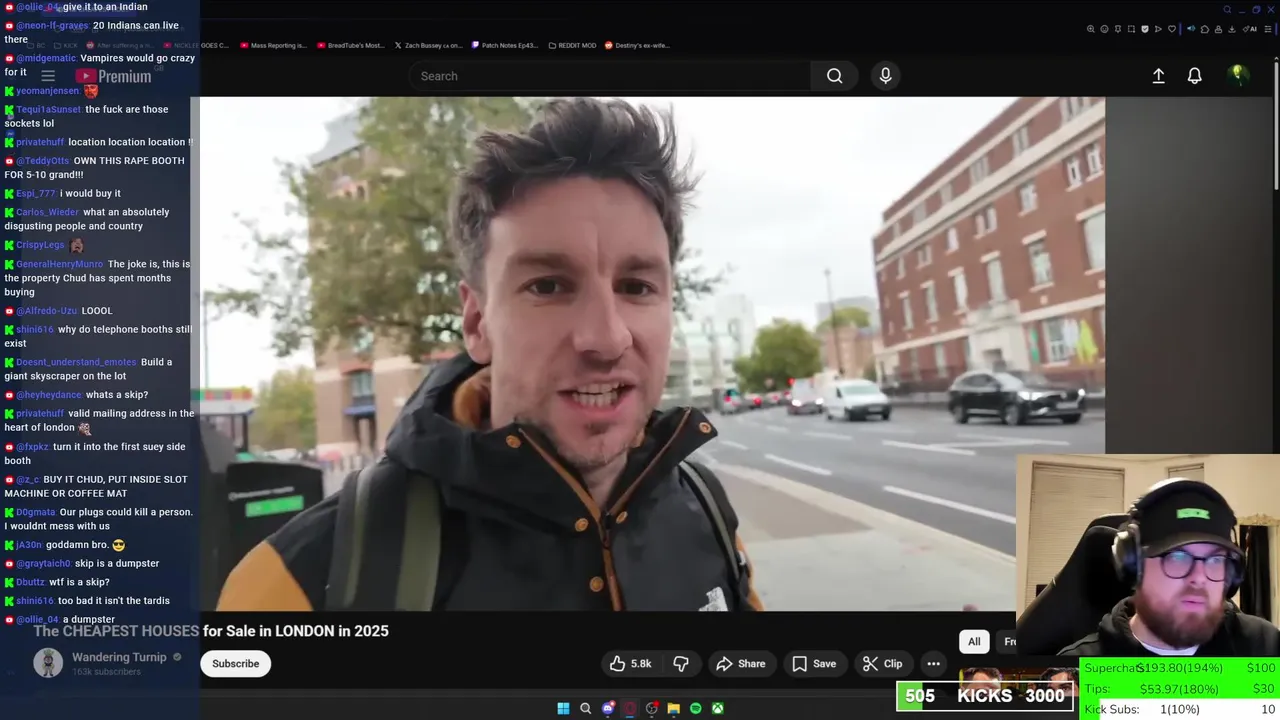Open the Windows Start menu
Image resolution: width=1280 pixels, height=720 pixels.
point(563,708)
